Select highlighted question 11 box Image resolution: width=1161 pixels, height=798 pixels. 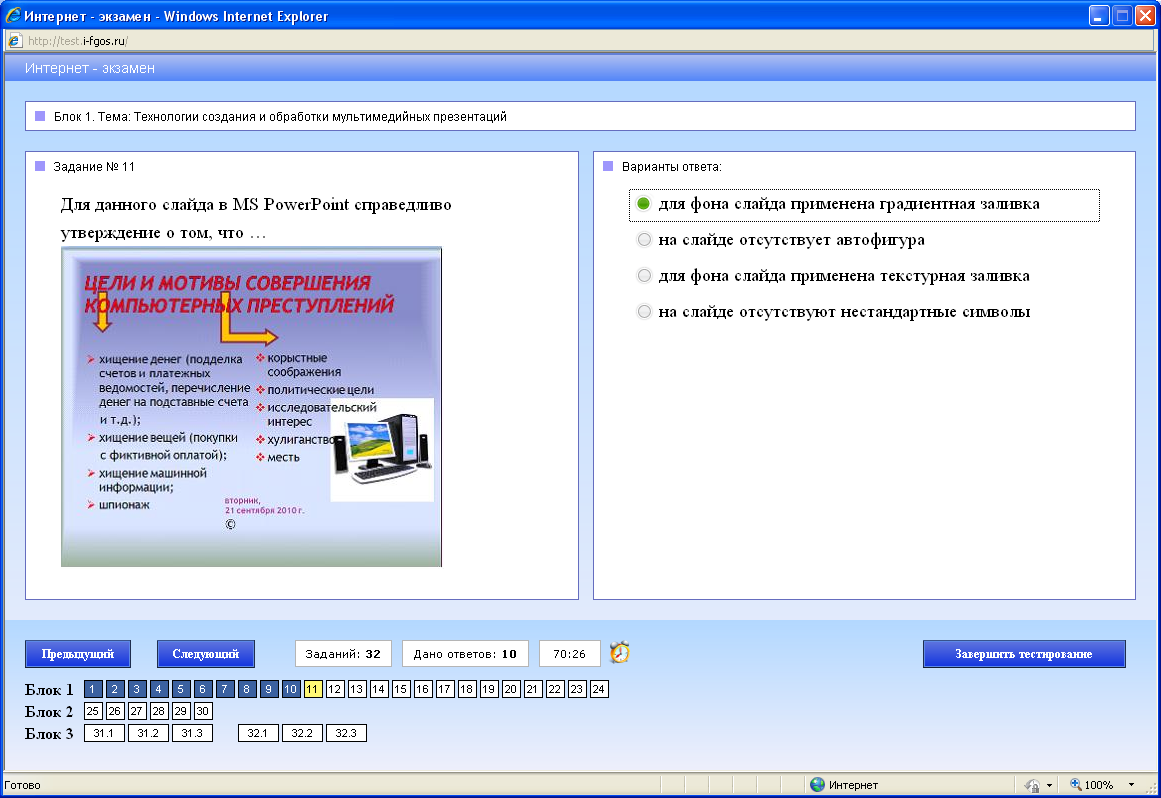[x=312, y=689]
